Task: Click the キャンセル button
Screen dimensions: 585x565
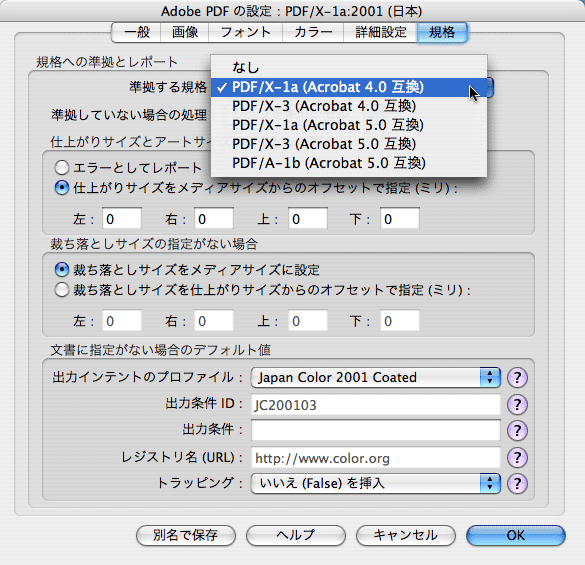Action: click(406, 536)
